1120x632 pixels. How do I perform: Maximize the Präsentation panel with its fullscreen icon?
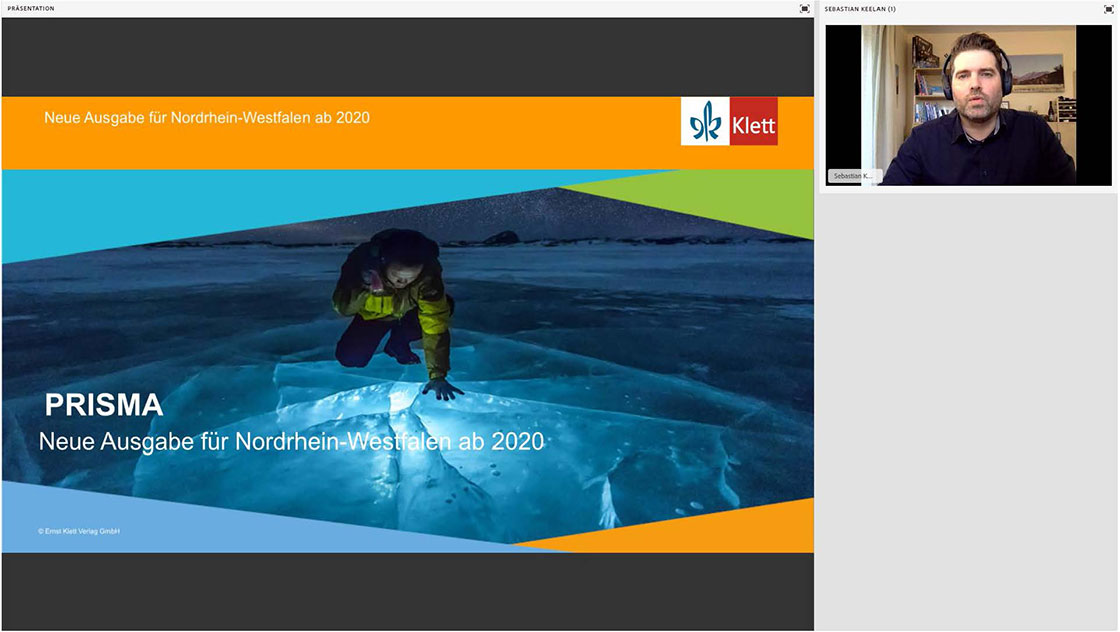point(804,9)
